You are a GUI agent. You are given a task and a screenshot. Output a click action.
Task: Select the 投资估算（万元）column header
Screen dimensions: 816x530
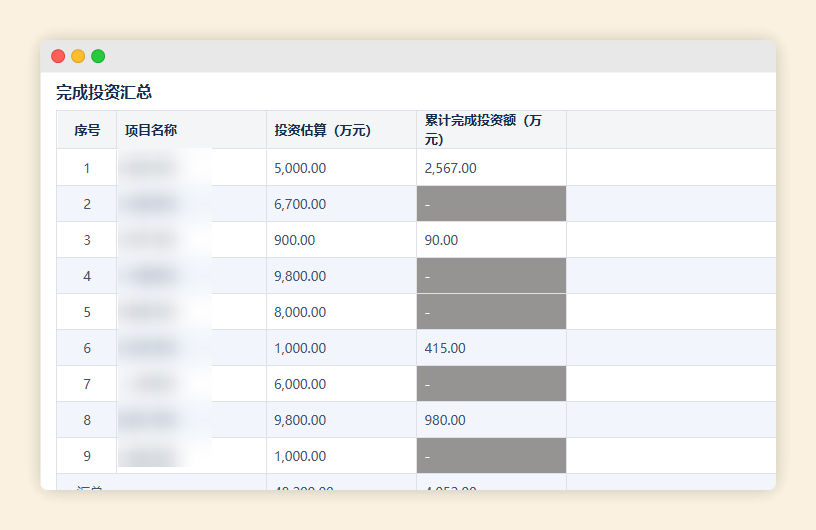323,130
